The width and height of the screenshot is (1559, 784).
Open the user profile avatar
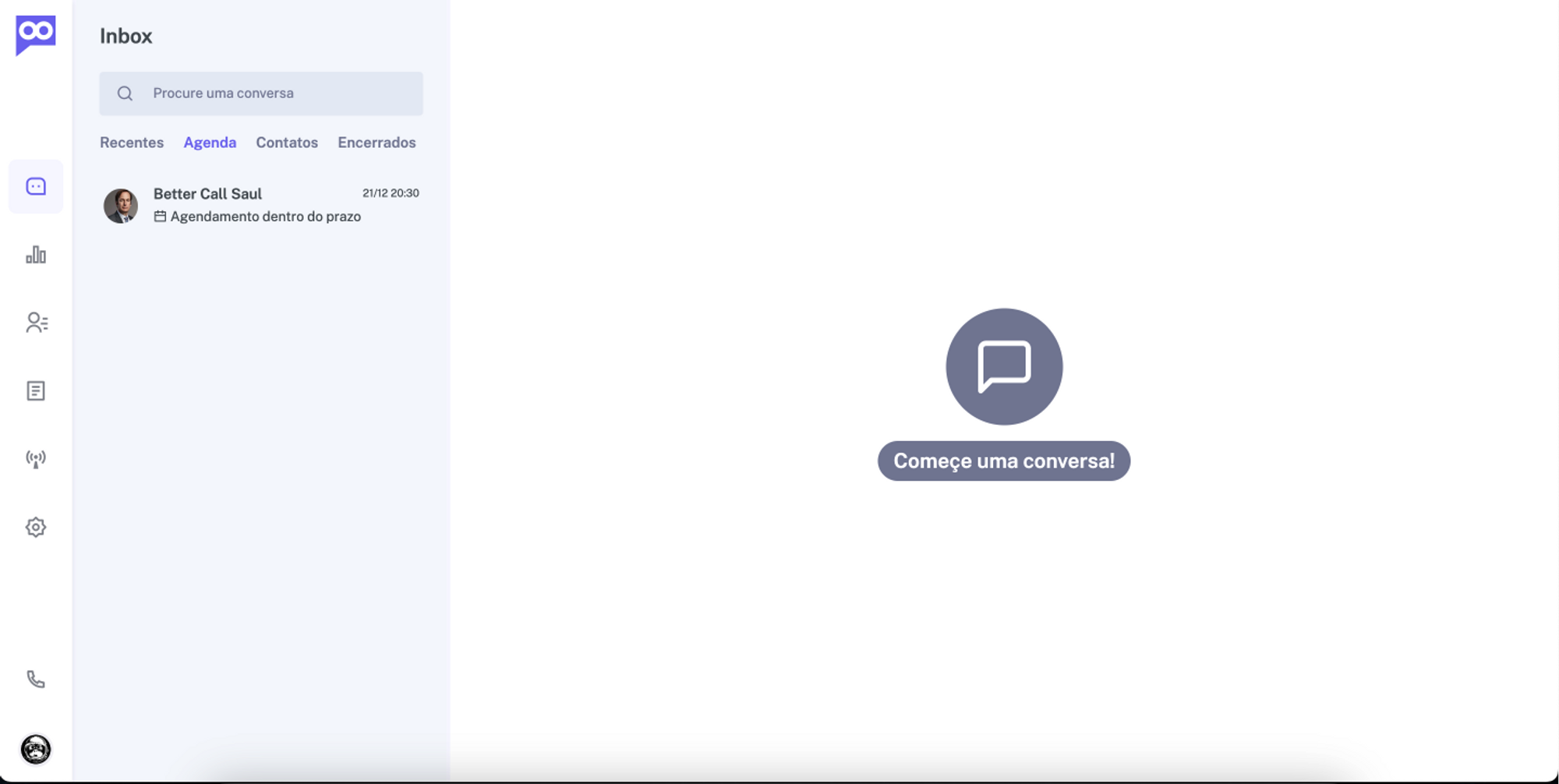36,750
